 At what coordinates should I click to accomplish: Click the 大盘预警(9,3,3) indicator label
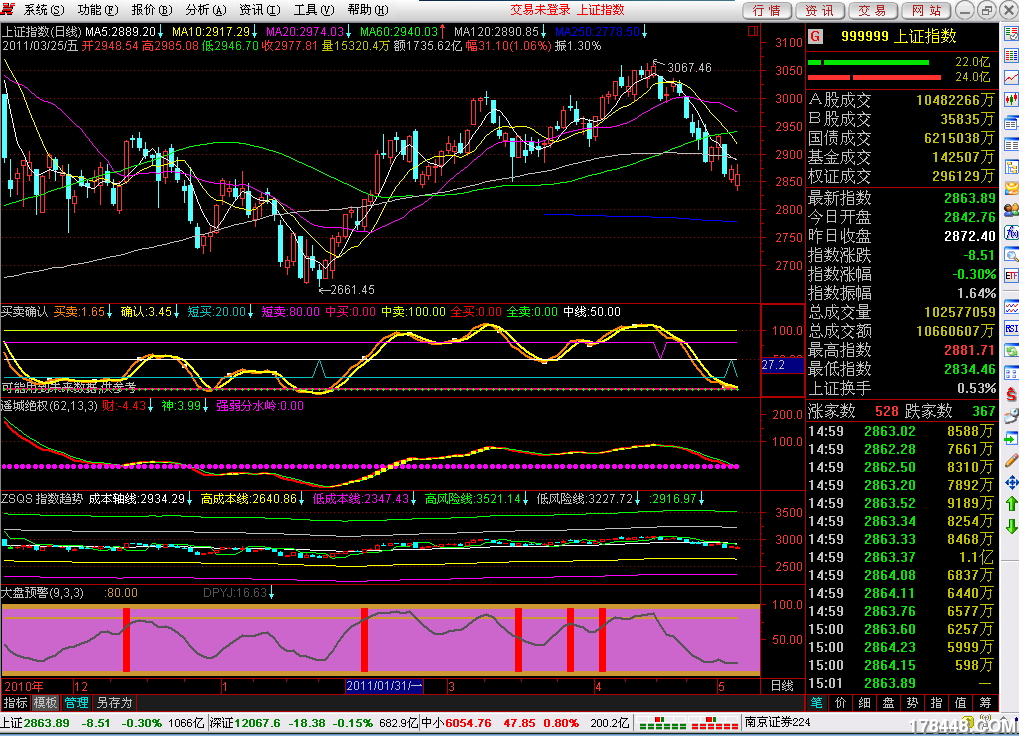pos(43,593)
